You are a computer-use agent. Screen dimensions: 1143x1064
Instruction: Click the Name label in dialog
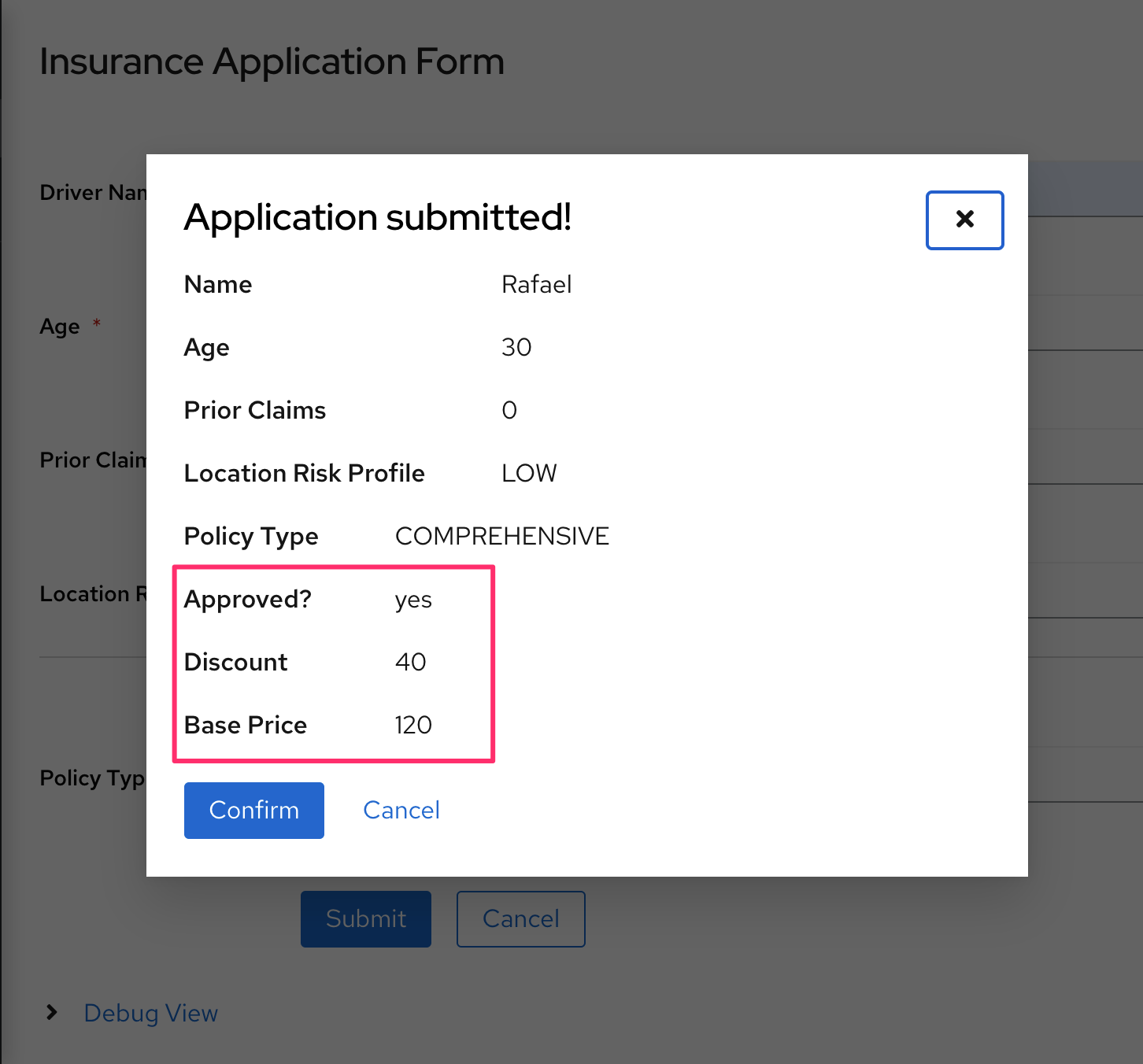(x=218, y=284)
